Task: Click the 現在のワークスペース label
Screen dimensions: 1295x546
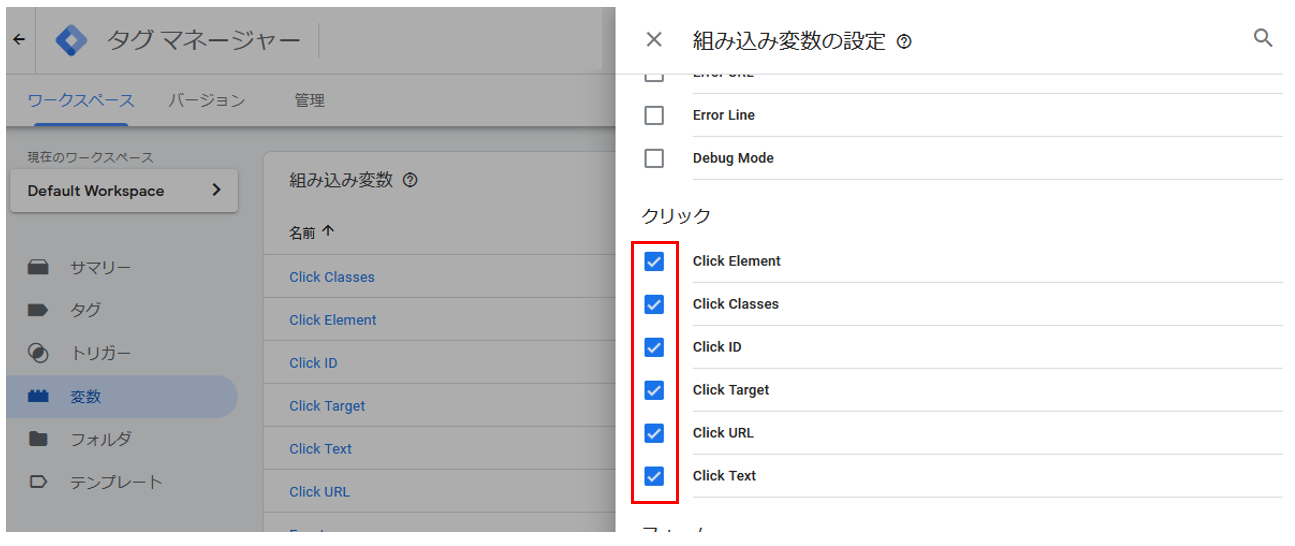Action: (90, 158)
